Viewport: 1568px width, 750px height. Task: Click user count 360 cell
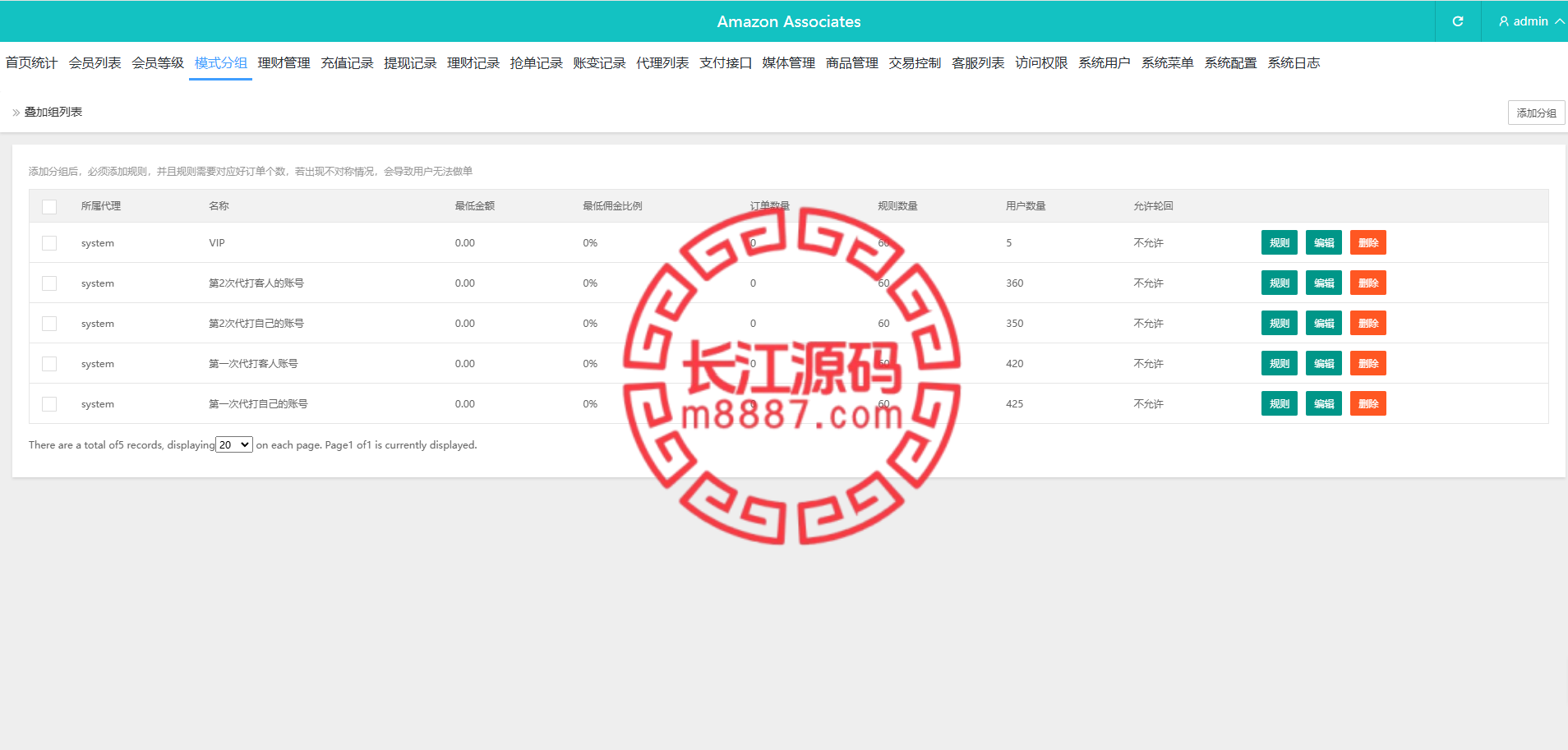[1015, 283]
